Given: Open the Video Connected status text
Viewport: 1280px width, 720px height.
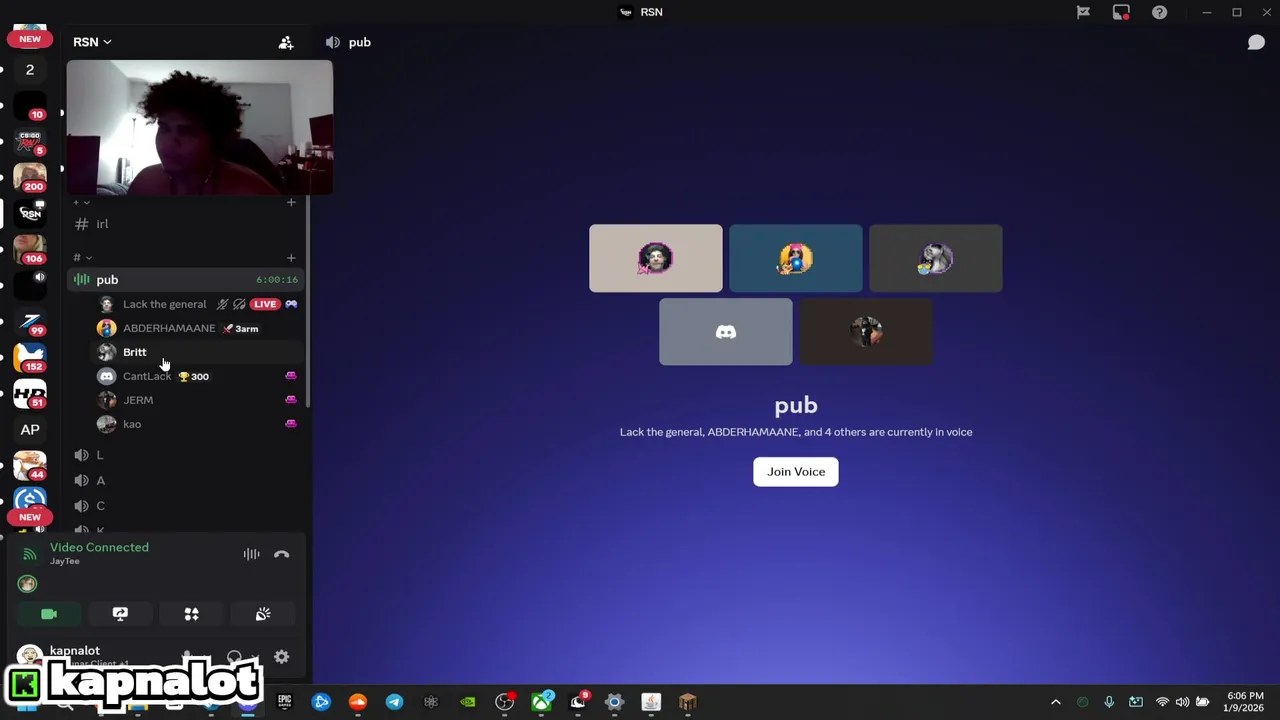Looking at the screenshot, I should [99, 547].
